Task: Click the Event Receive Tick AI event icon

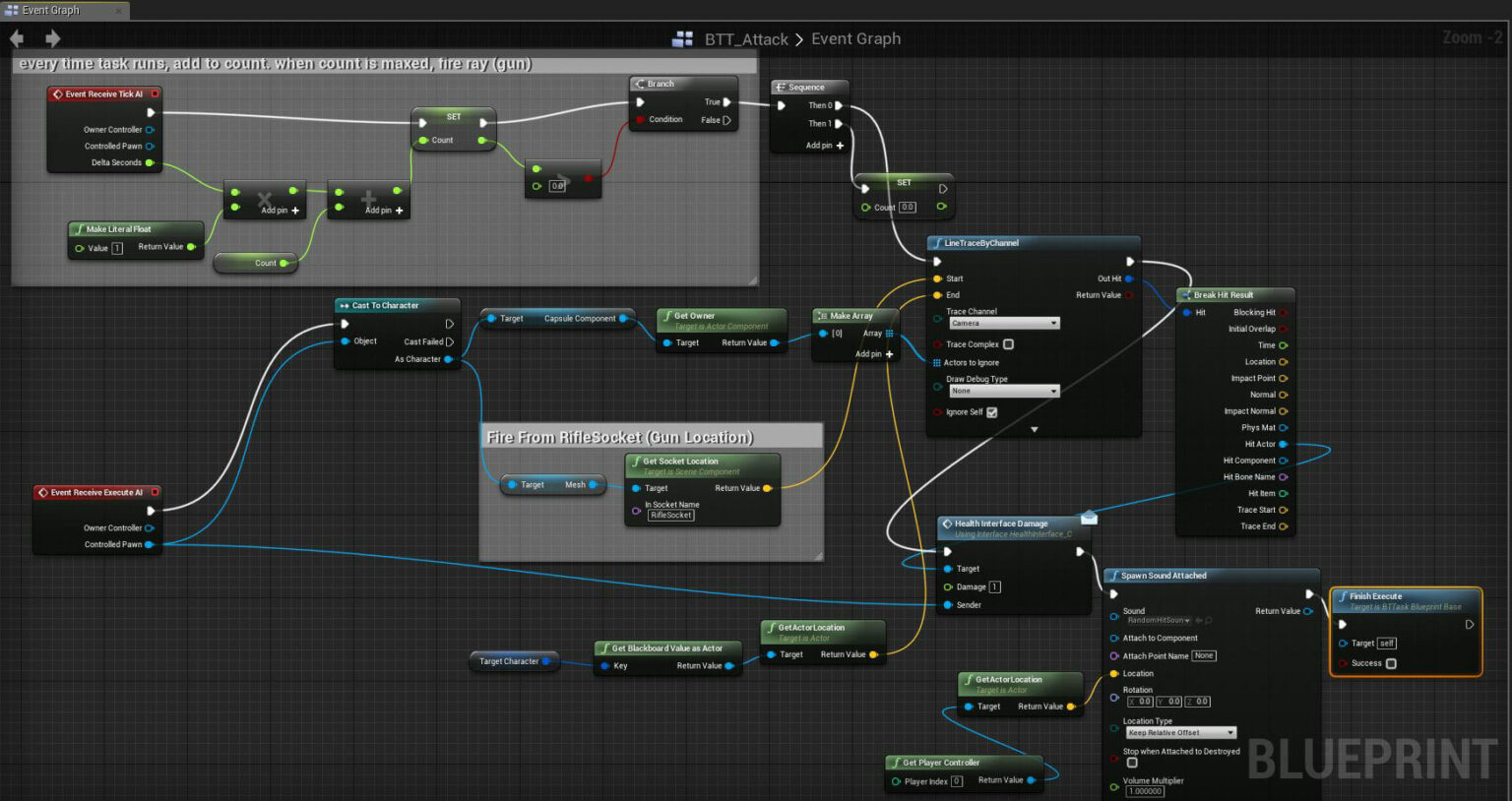Action: (x=58, y=93)
